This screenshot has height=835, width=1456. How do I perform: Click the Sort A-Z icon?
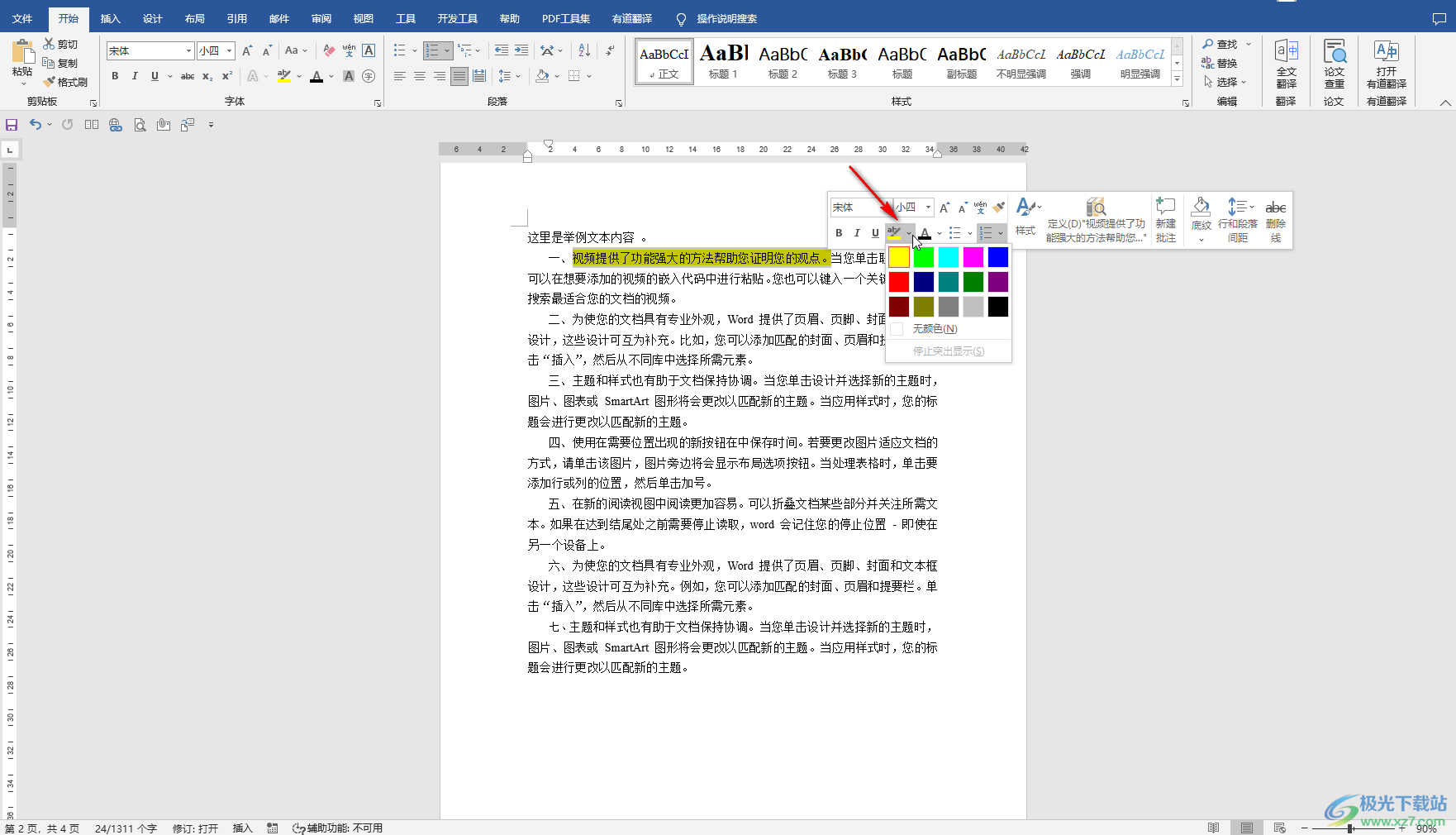(584, 50)
